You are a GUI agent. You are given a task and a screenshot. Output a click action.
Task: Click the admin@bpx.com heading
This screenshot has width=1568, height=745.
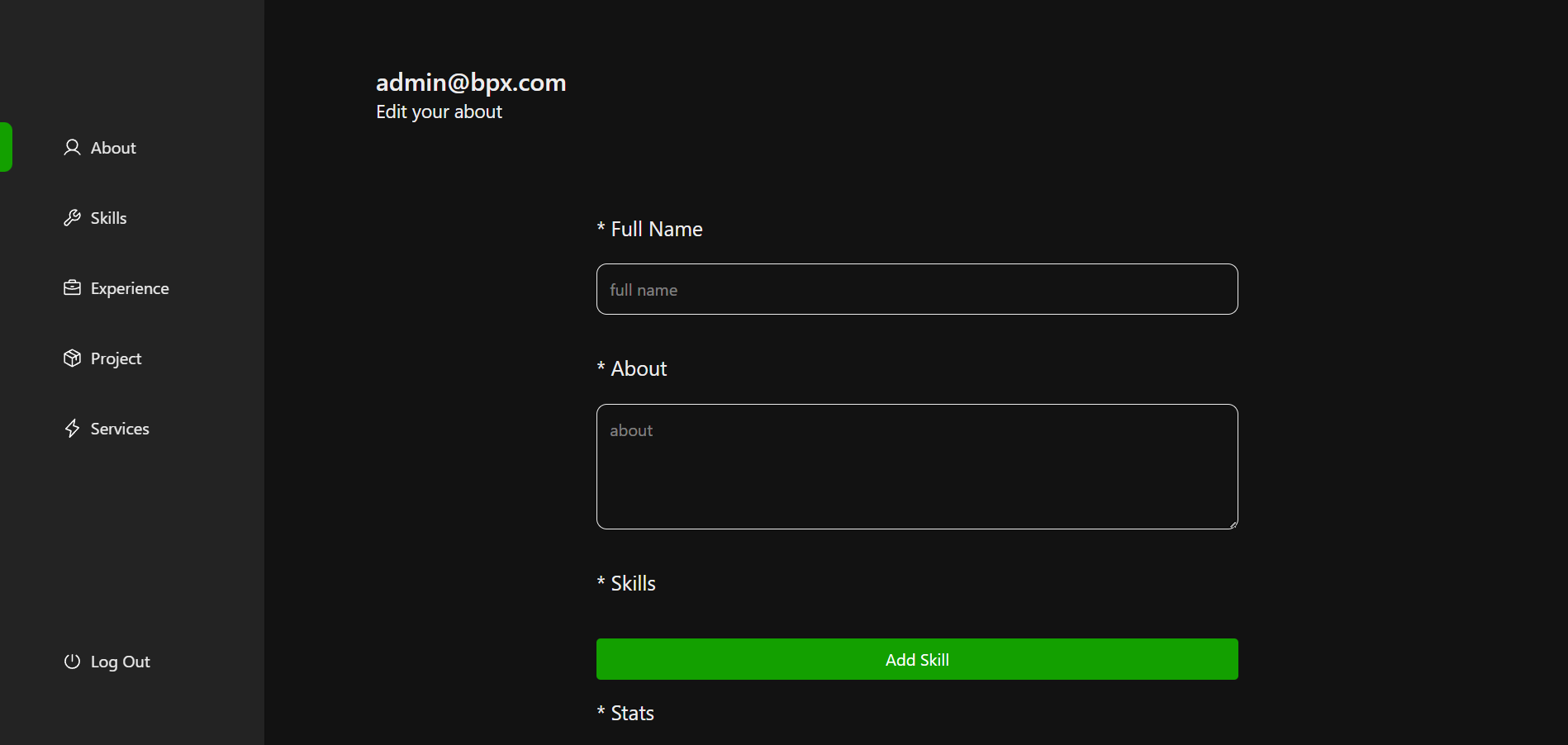pos(471,83)
